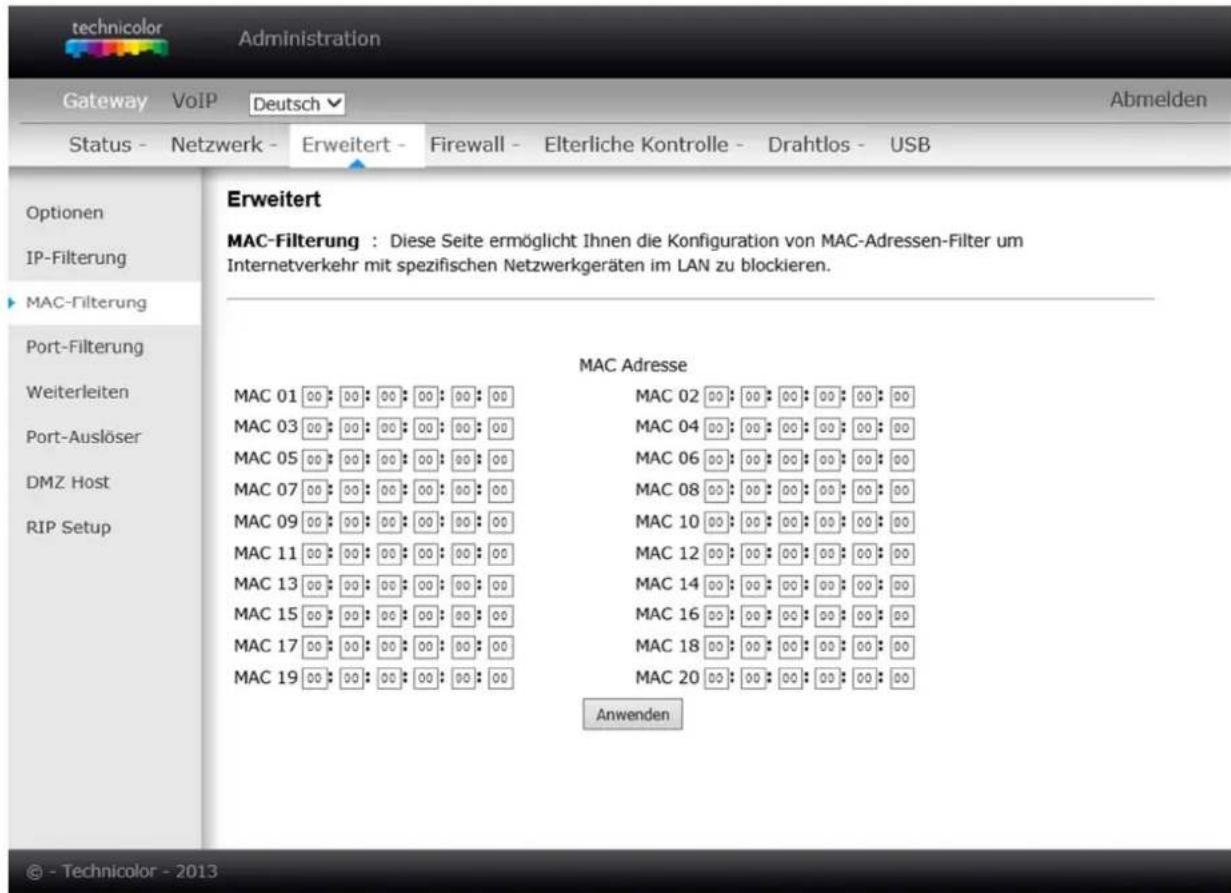Click the Abmelden logout link
Screen dimensions: 1231x893
point(1158,101)
